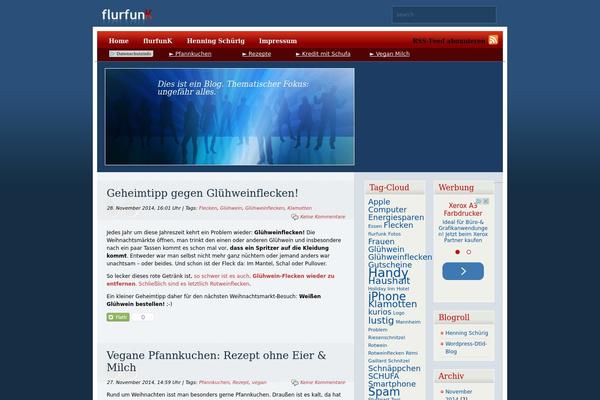600x400 pixels.
Task: Select the first red ad carousel dot
Action: 457,252
